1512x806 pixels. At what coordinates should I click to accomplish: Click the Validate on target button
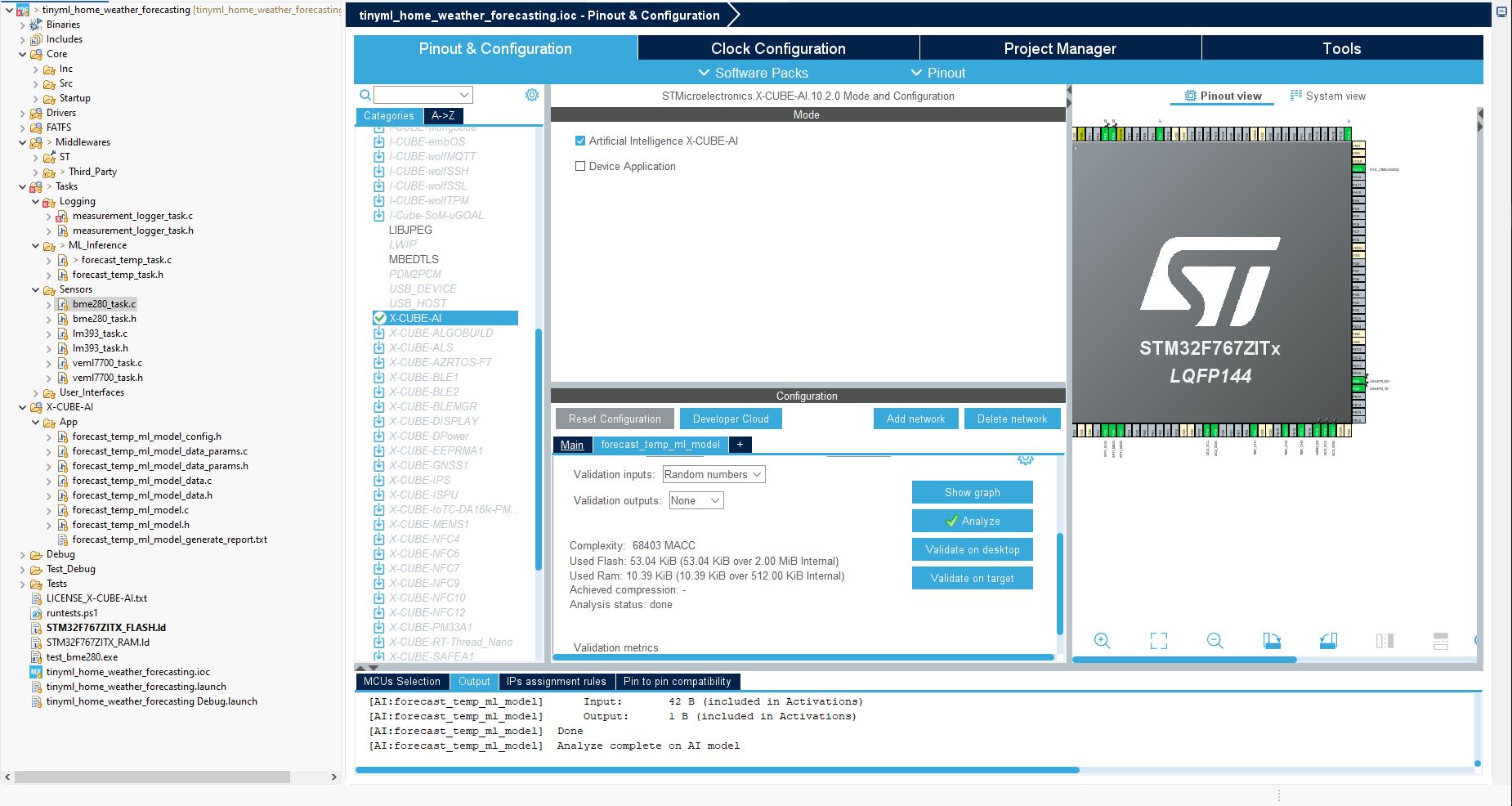[x=972, y=578]
